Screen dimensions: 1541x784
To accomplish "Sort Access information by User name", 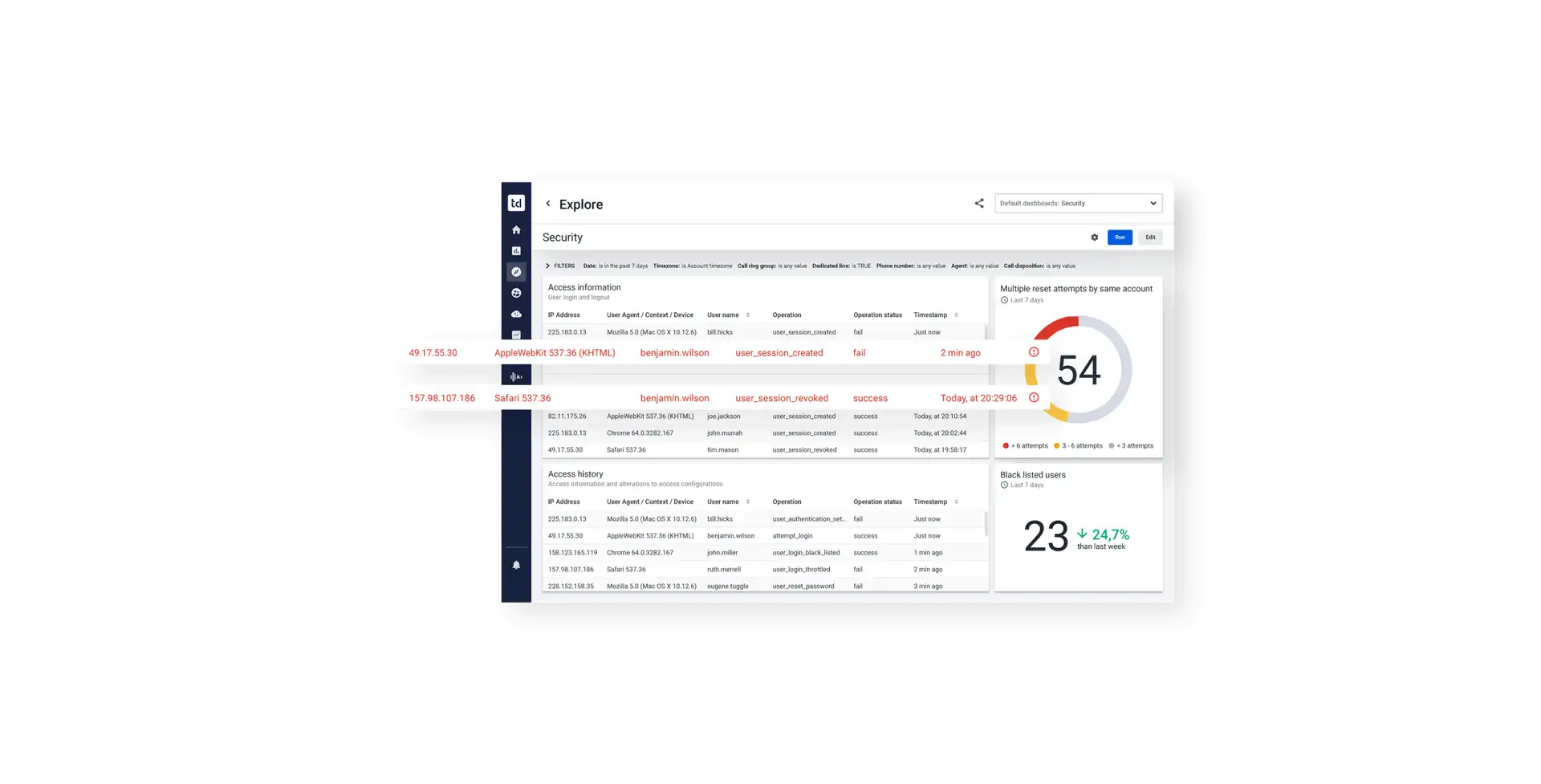I will coord(747,315).
